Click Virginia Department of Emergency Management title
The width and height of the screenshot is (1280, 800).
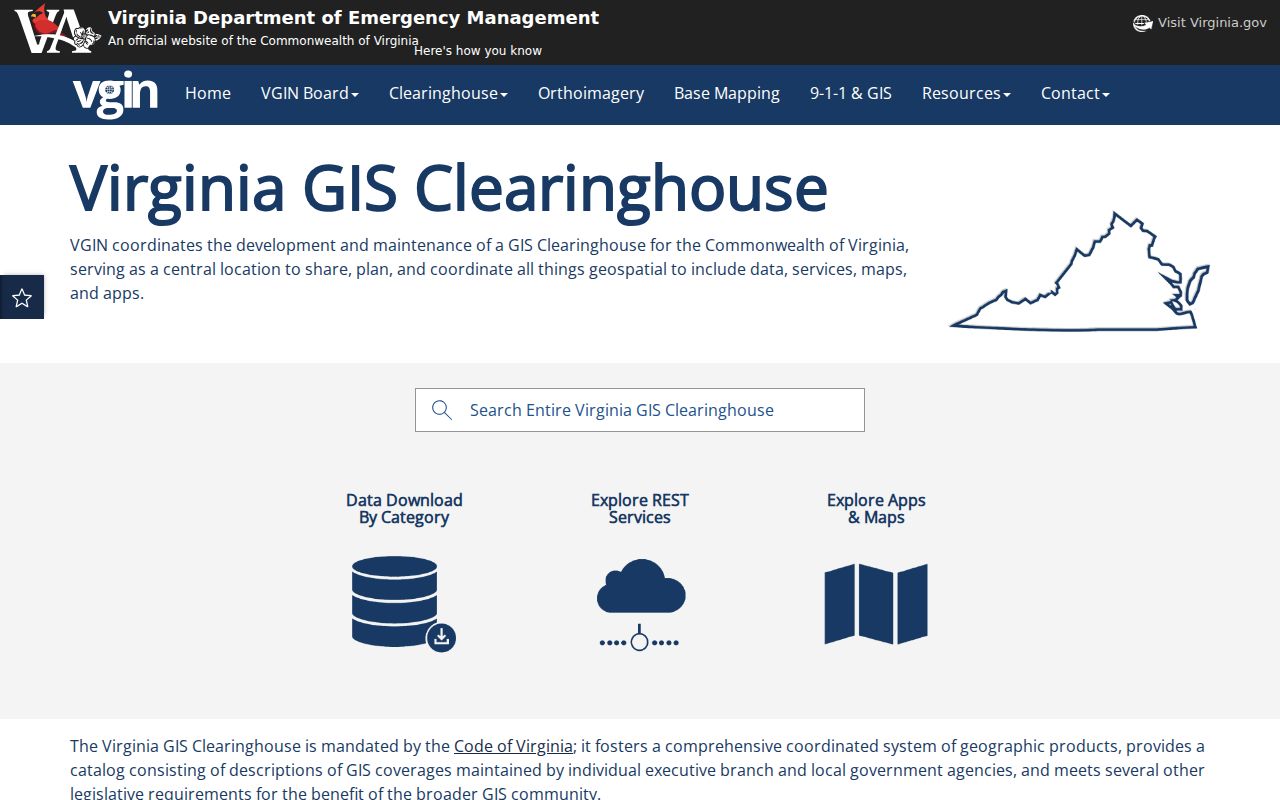(x=354, y=18)
